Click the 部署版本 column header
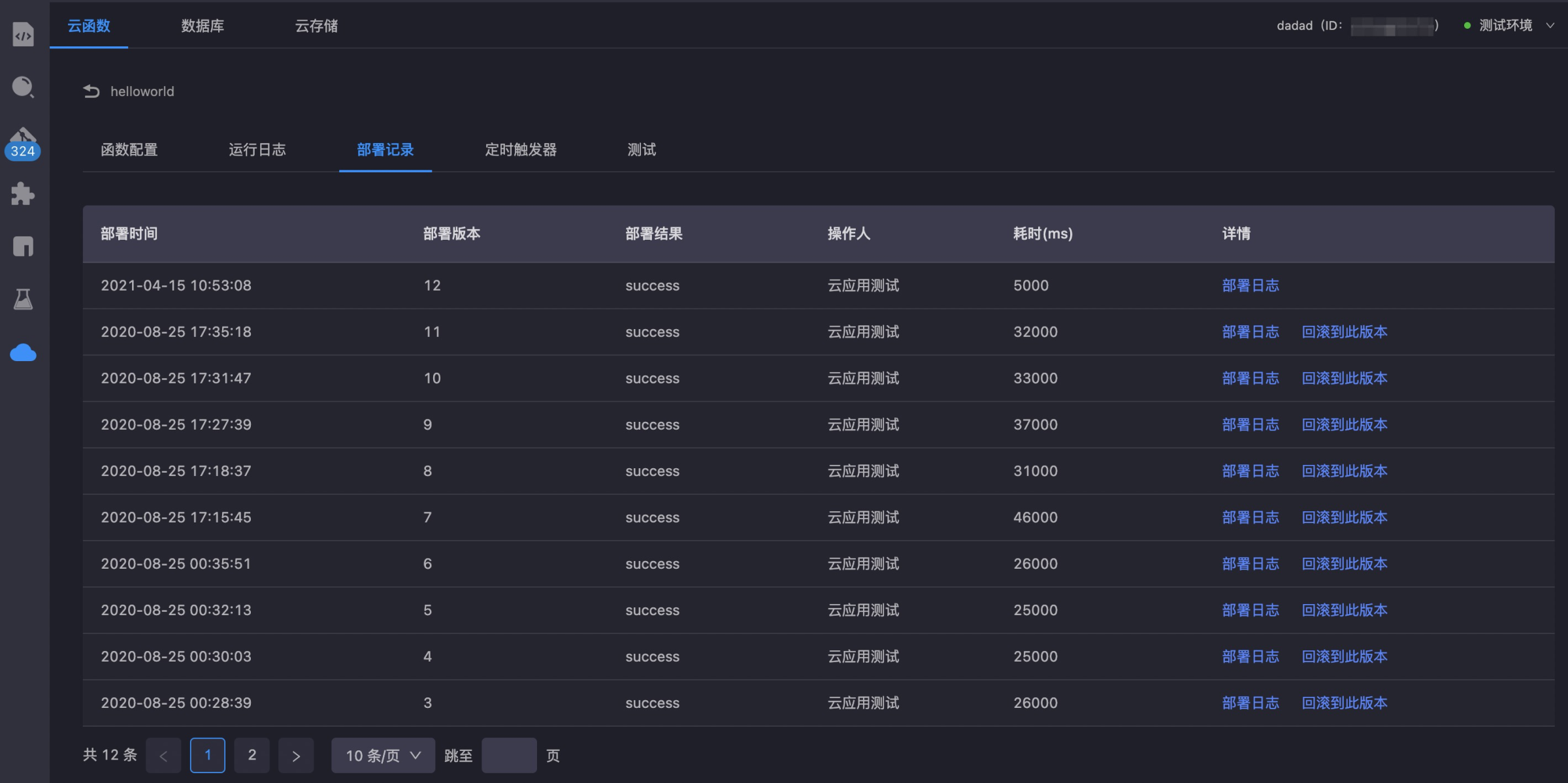 (452, 234)
